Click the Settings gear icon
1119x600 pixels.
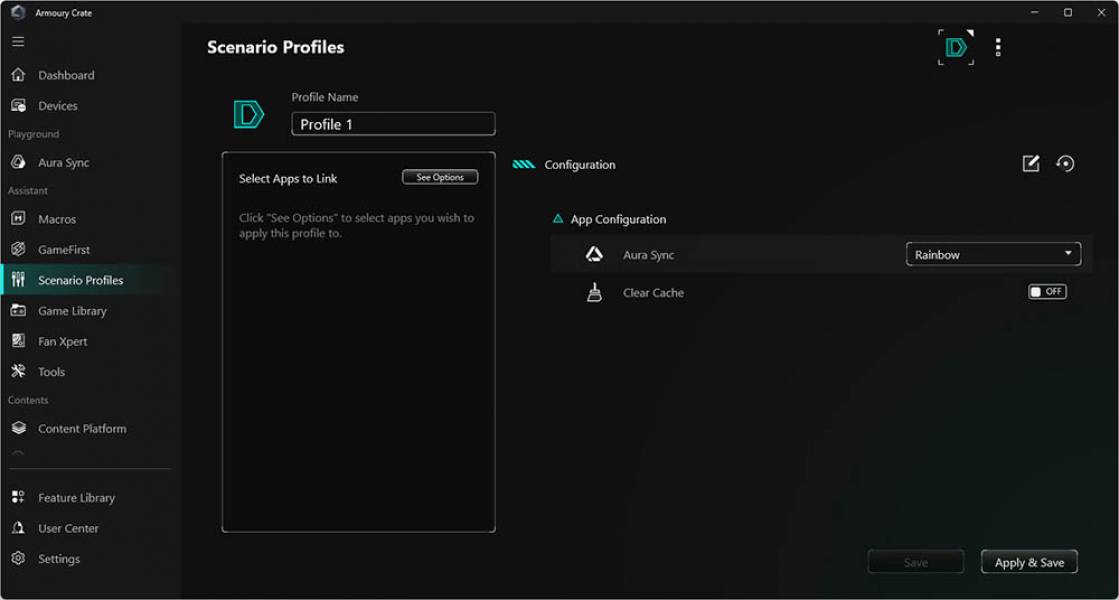19,558
